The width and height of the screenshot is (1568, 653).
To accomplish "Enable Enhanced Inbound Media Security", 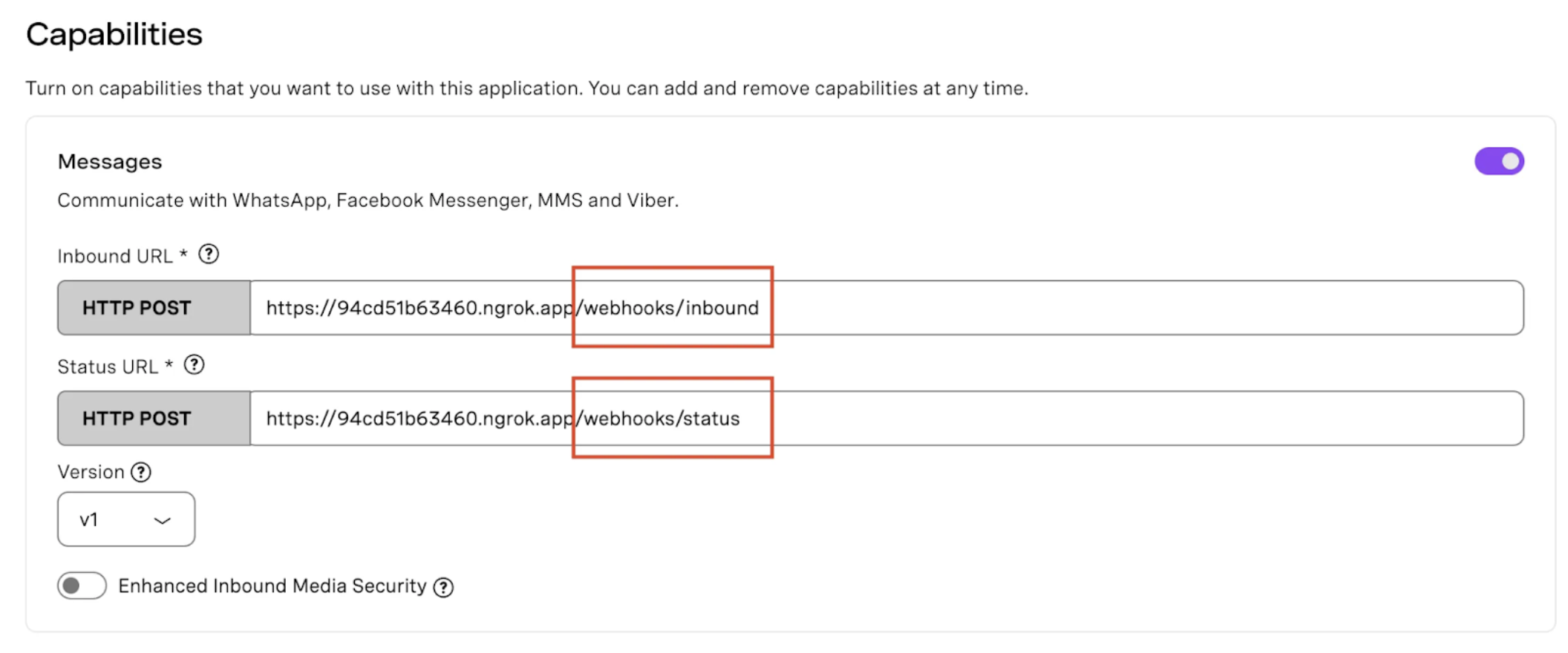I will [80, 585].
